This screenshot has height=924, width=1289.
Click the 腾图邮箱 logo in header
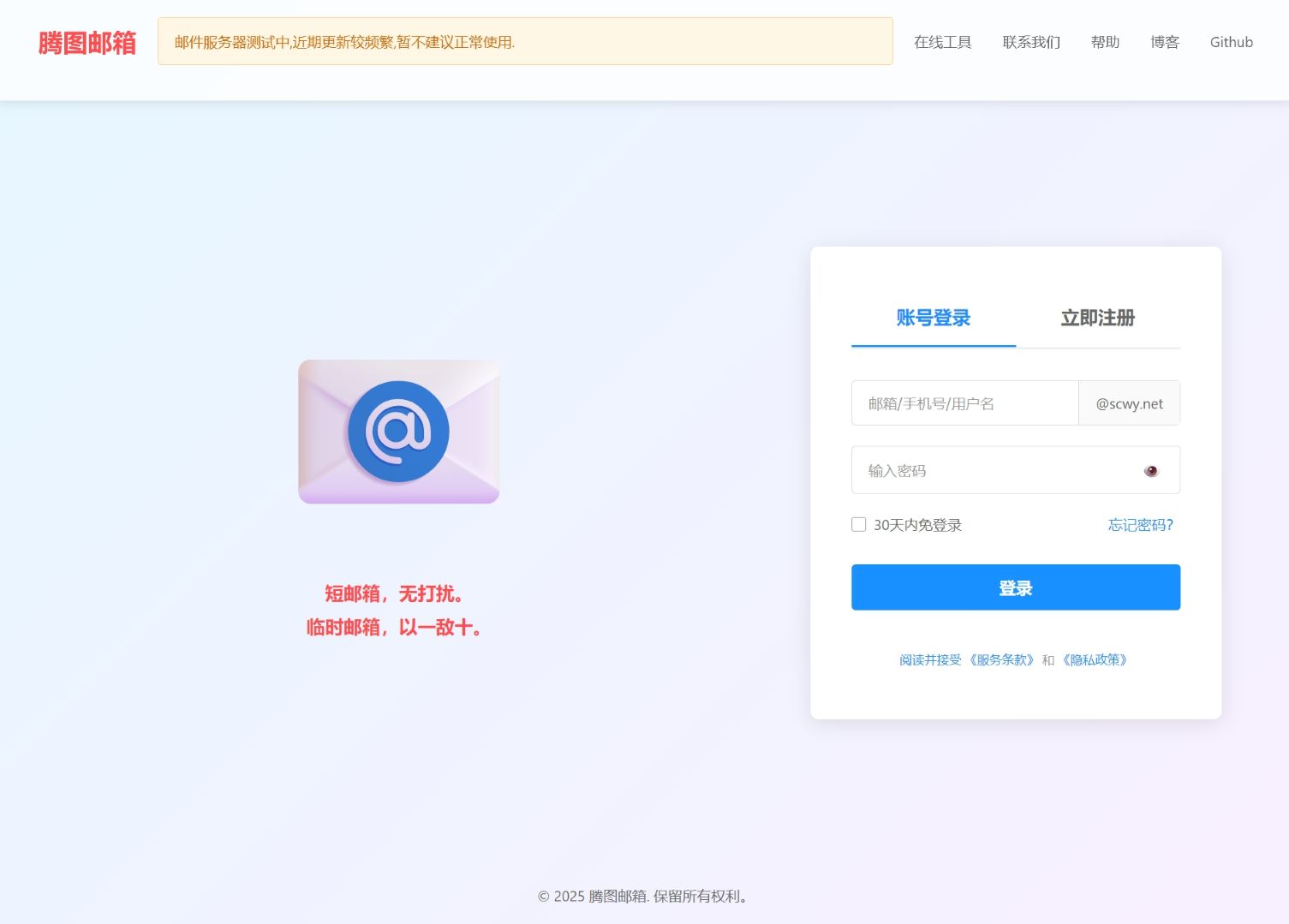pyautogui.click(x=87, y=42)
